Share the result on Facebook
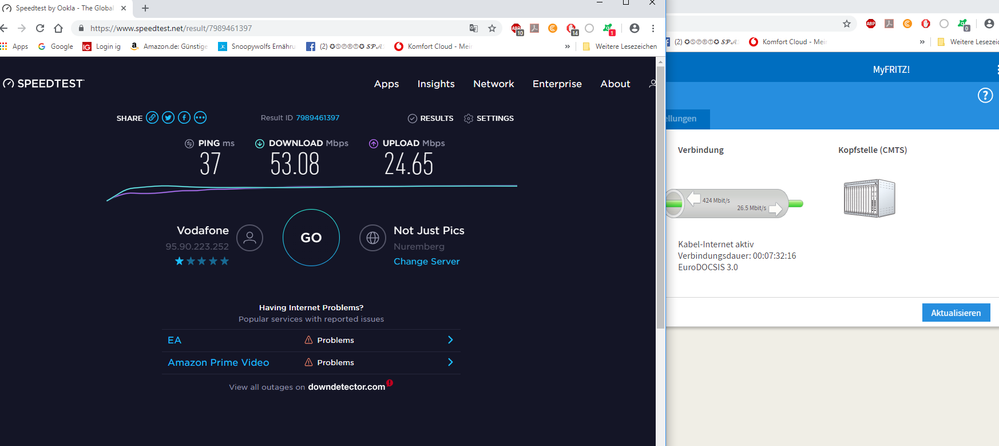The image size is (999, 446). [x=184, y=118]
